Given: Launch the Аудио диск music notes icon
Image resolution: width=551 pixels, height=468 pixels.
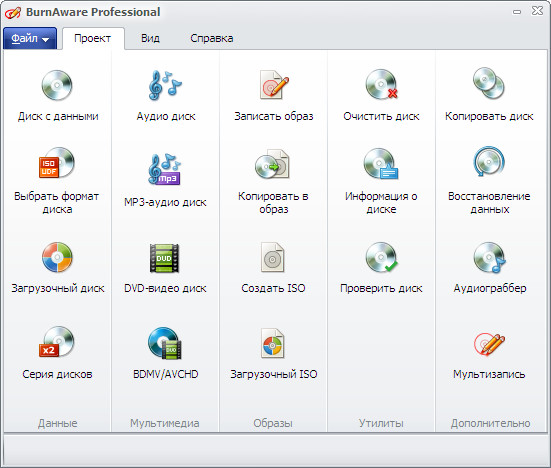Looking at the screenshot, I should point(165,85).
